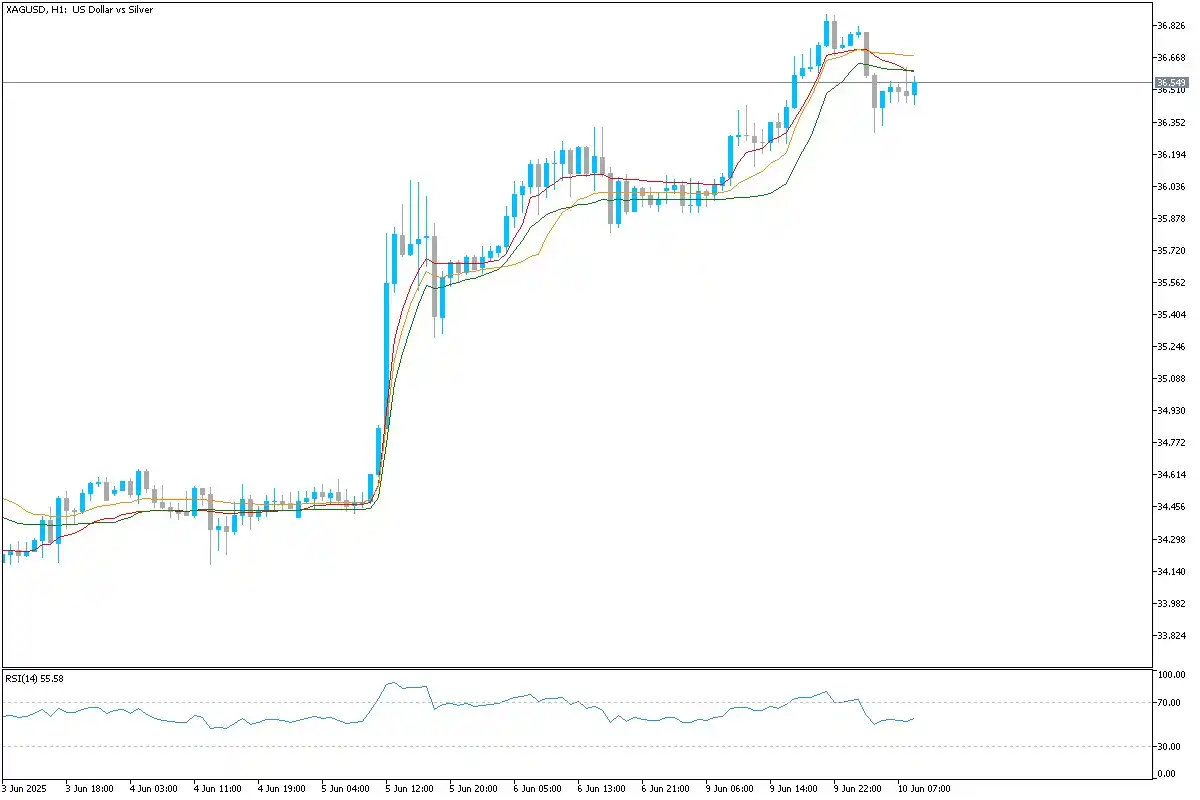This screenshot has height=800, width=1200.
Task: Click the 36.036 price axis label
Action: tap(1171, 187)
